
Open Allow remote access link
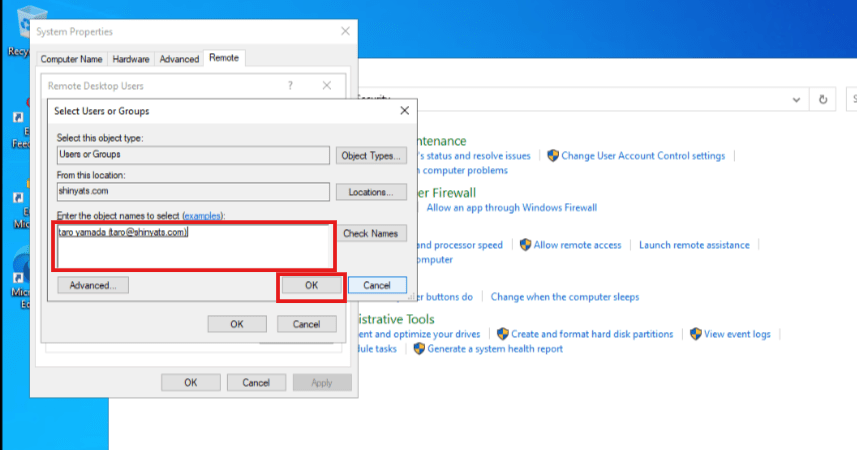(577, 245)
